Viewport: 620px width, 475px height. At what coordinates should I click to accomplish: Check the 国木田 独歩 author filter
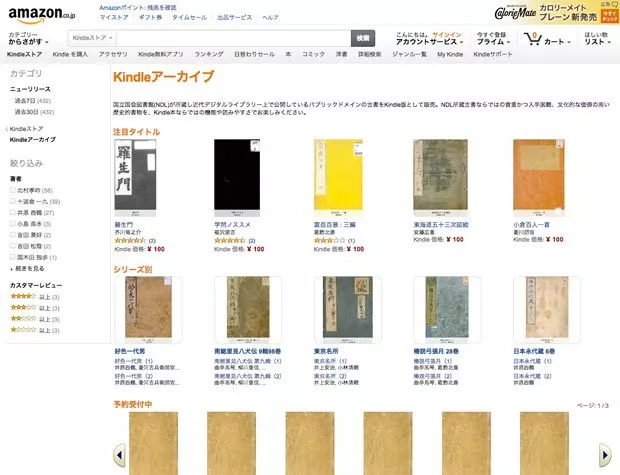click(13, 257)
